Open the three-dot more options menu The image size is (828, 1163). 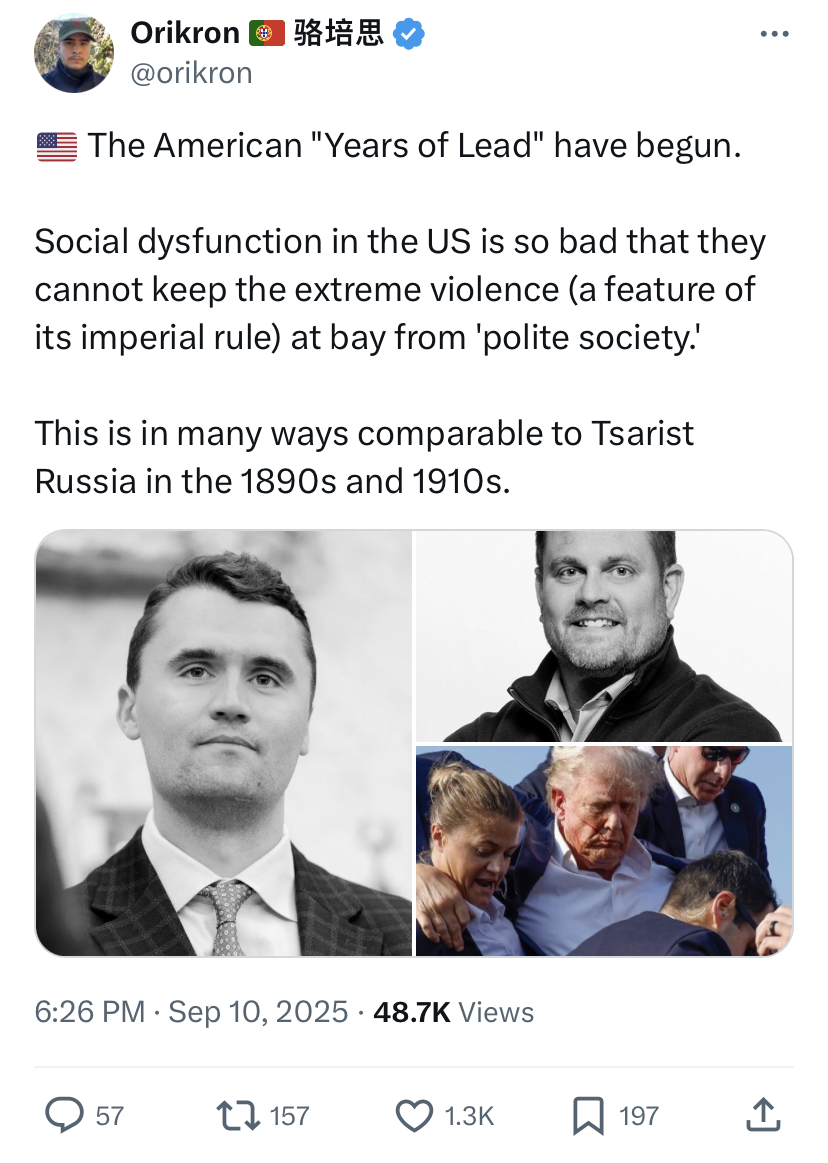775,34
